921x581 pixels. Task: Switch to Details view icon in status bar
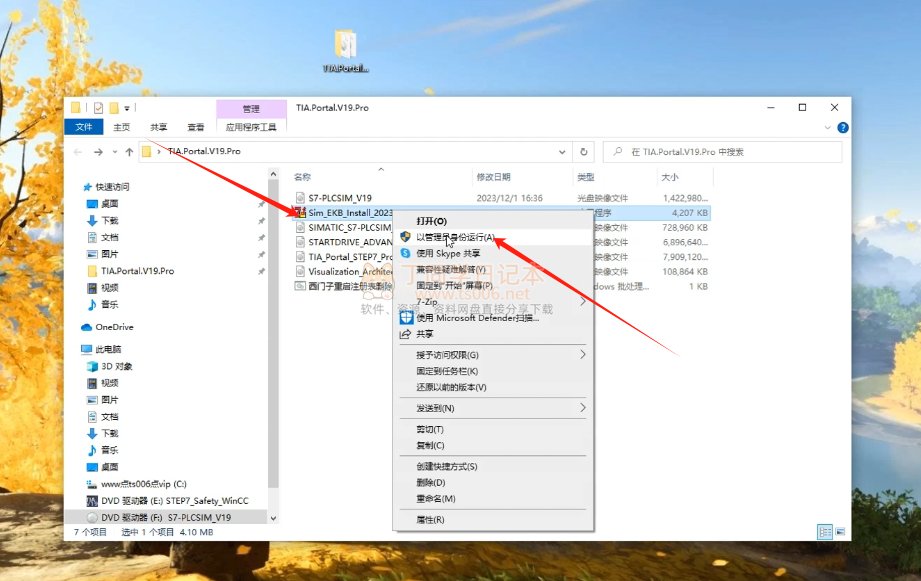pos(825,532)
